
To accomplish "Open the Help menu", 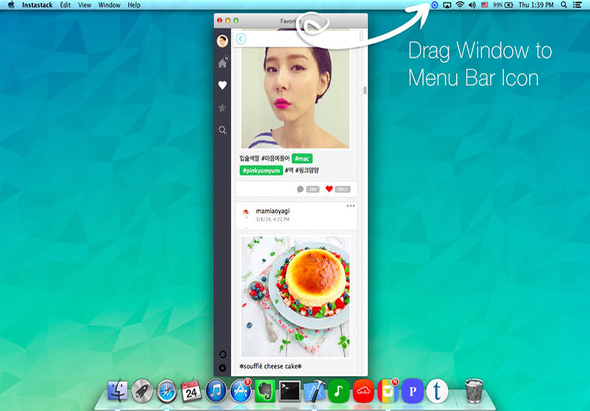I will pos(134,5).
